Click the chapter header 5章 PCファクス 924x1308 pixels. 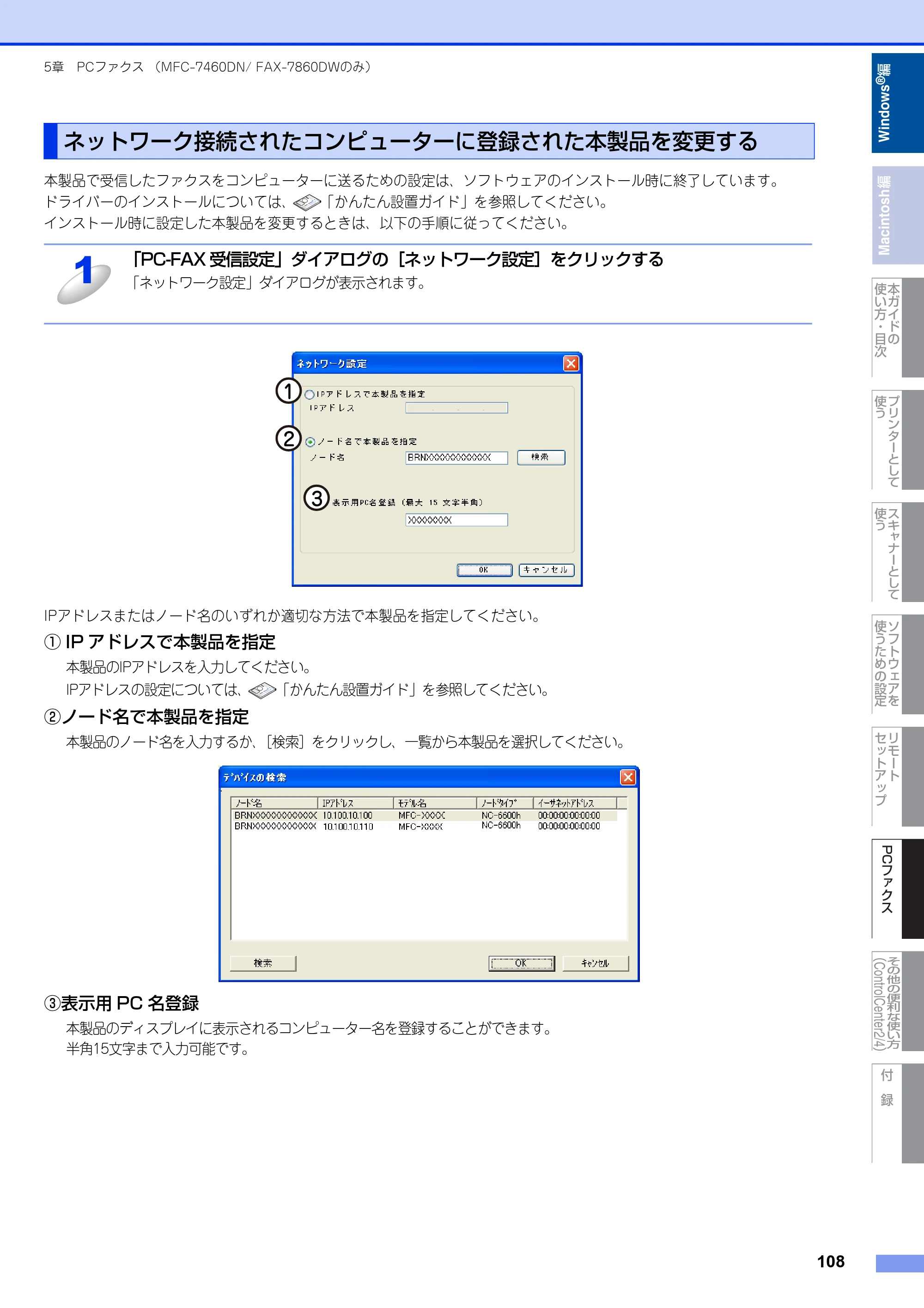(94, 67)
